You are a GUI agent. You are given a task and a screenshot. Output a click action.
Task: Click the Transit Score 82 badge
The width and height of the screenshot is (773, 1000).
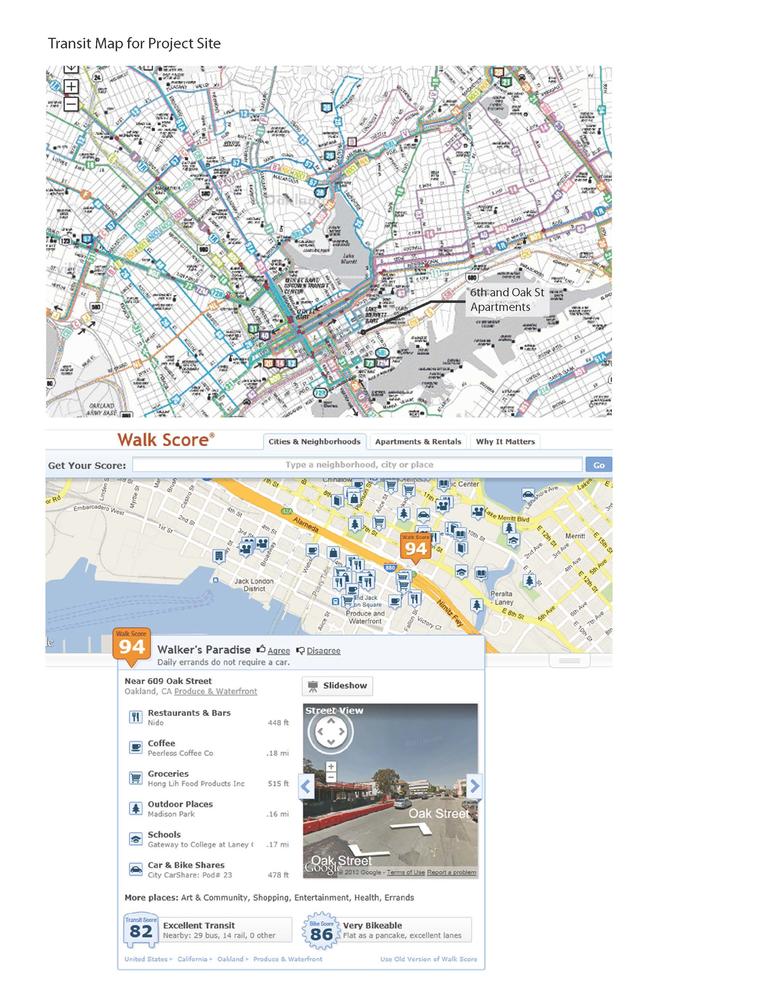pos(141,930)
